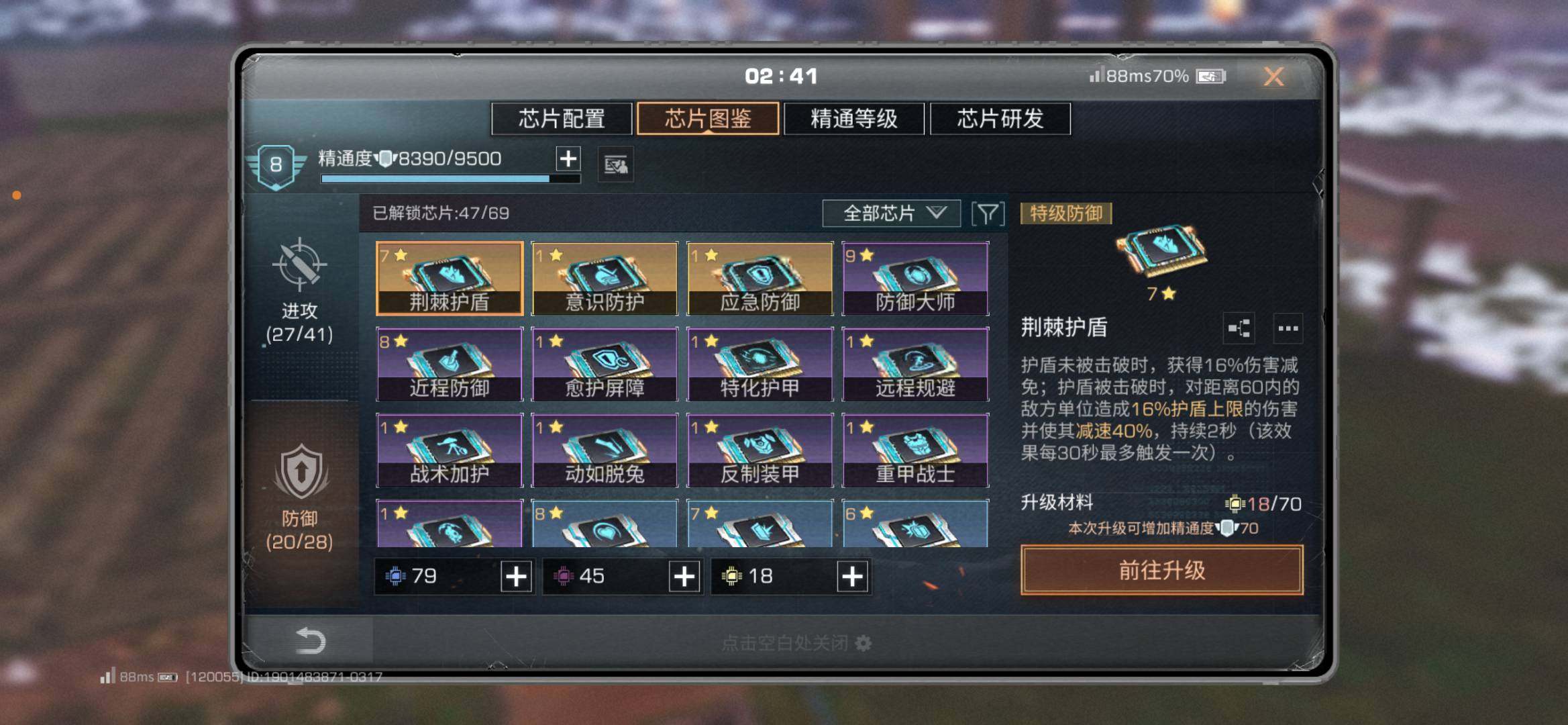Expand the 全部芯片 dropdown

892,213
